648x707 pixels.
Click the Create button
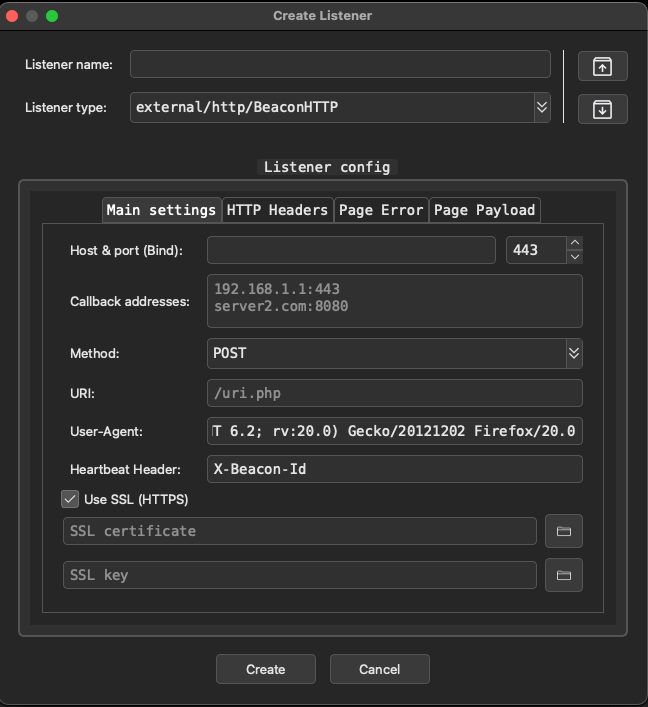[266, 669]
